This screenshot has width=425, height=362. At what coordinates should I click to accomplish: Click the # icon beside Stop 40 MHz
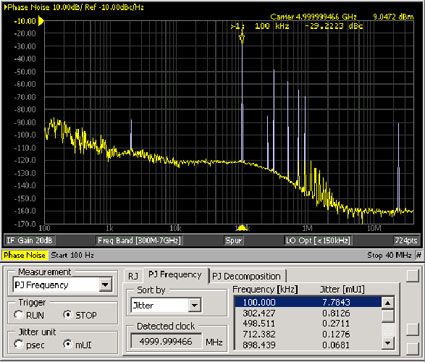coord(419,255)
